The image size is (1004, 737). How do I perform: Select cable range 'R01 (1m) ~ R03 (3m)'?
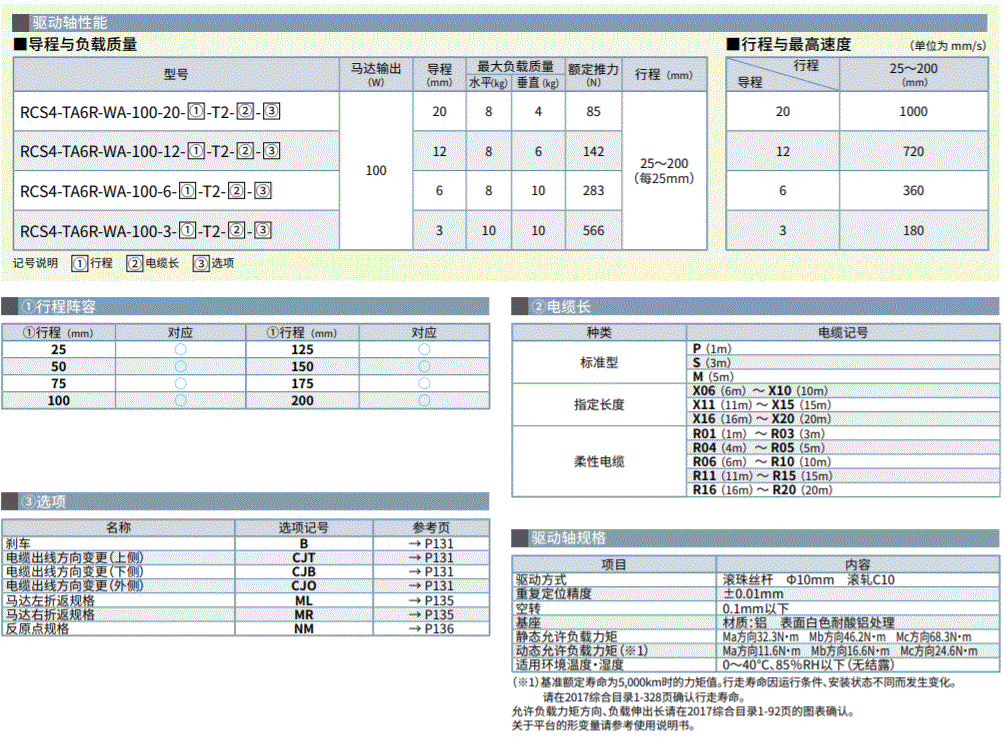pos(759,433)
